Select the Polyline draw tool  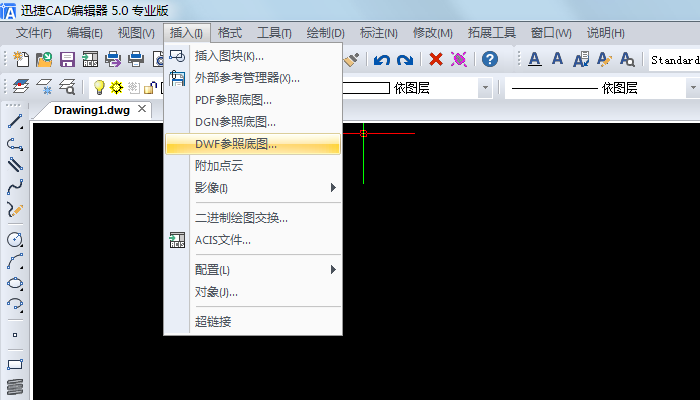tap(15, 144)
